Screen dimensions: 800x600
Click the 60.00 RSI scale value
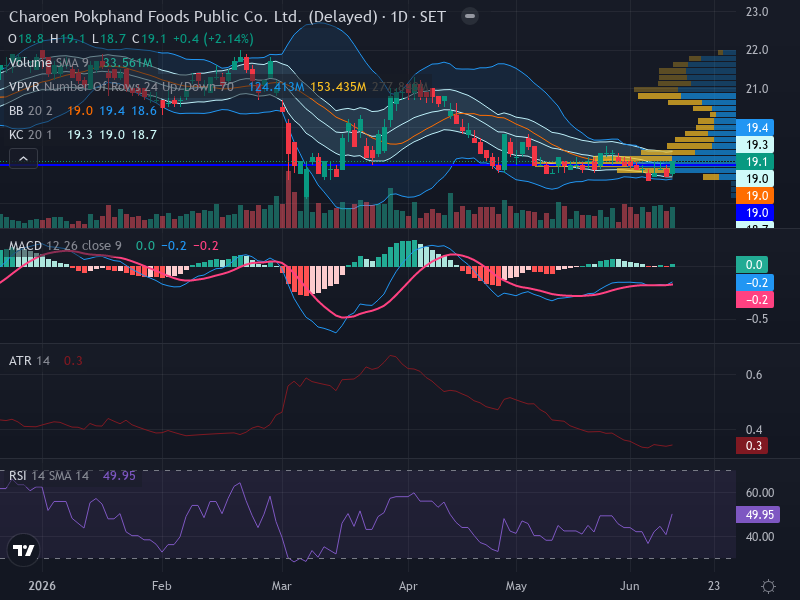[760, 493]
